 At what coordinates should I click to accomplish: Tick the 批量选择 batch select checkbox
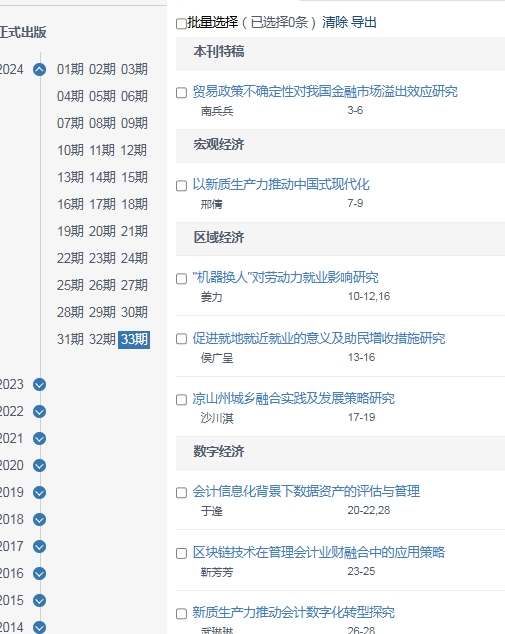[x=181, y=23]
